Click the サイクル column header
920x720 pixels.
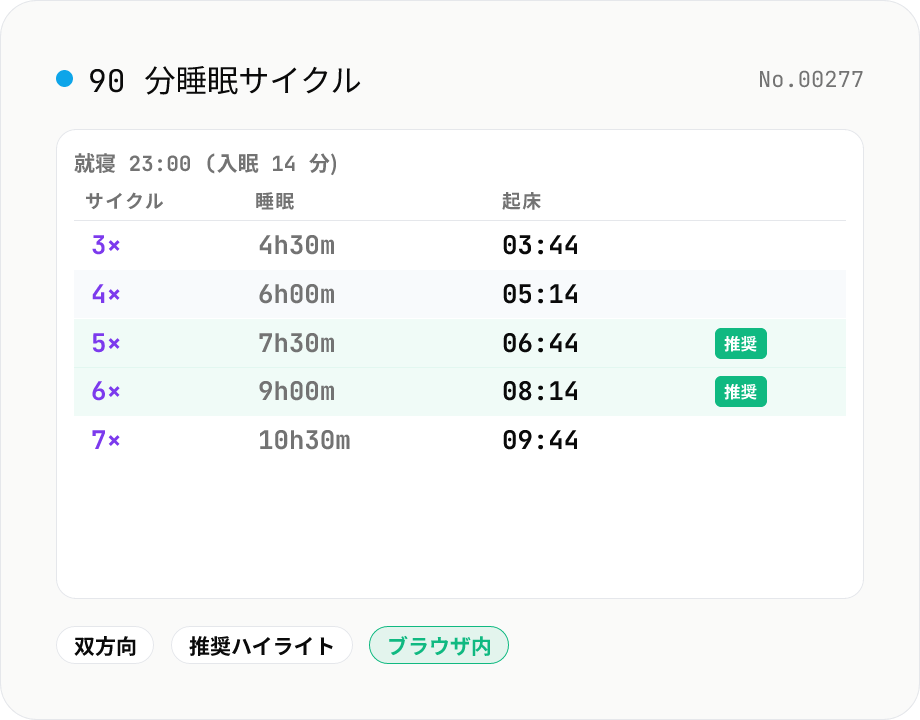point(124,201)
